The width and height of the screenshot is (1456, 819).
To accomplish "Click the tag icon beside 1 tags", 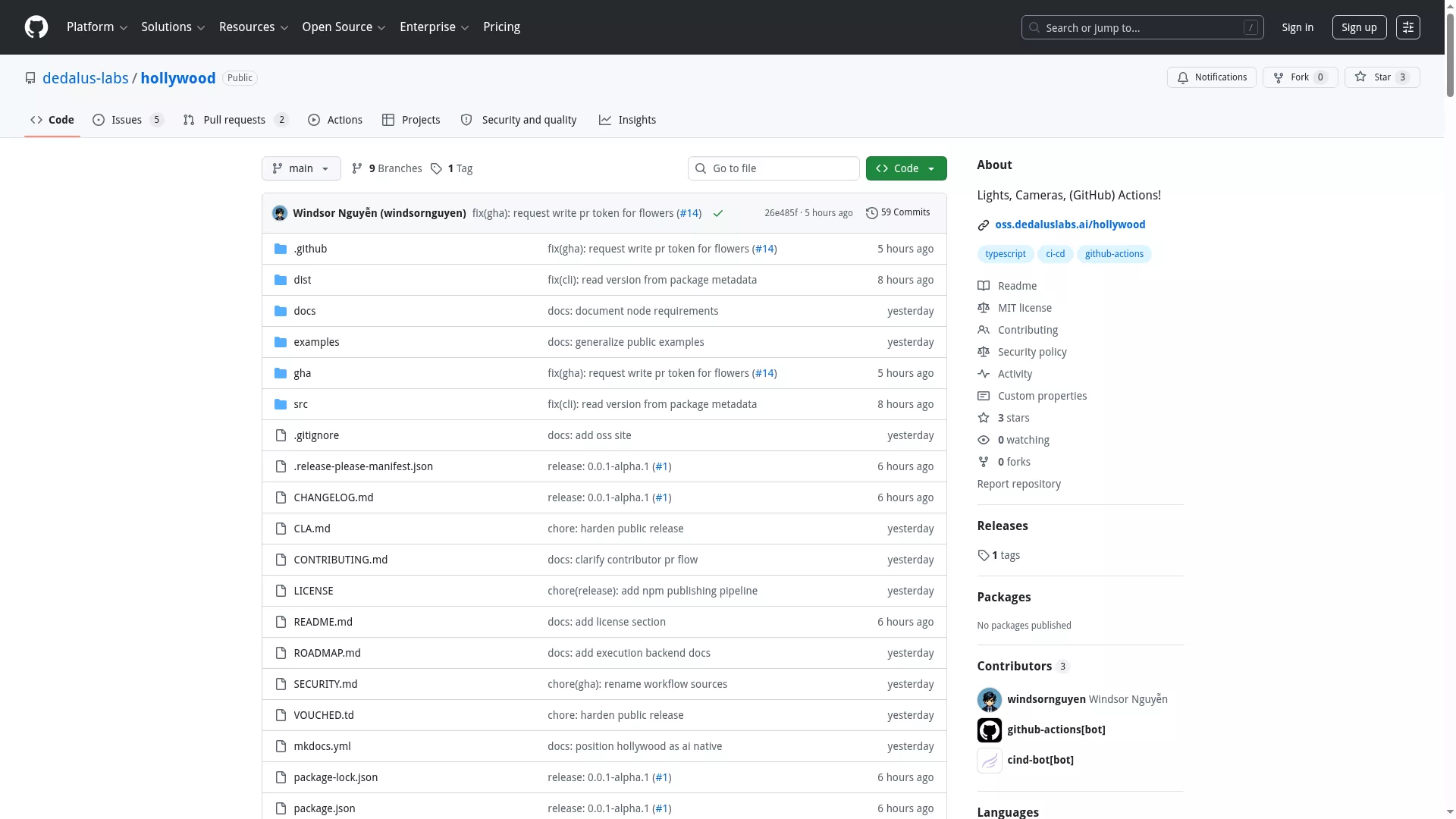I will [984, 555].
